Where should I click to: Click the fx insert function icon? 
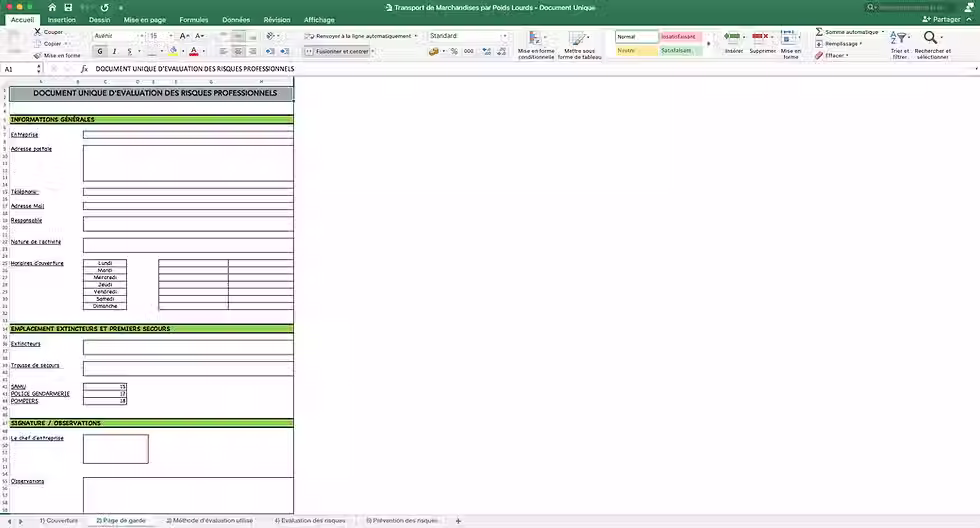[84, 69]
